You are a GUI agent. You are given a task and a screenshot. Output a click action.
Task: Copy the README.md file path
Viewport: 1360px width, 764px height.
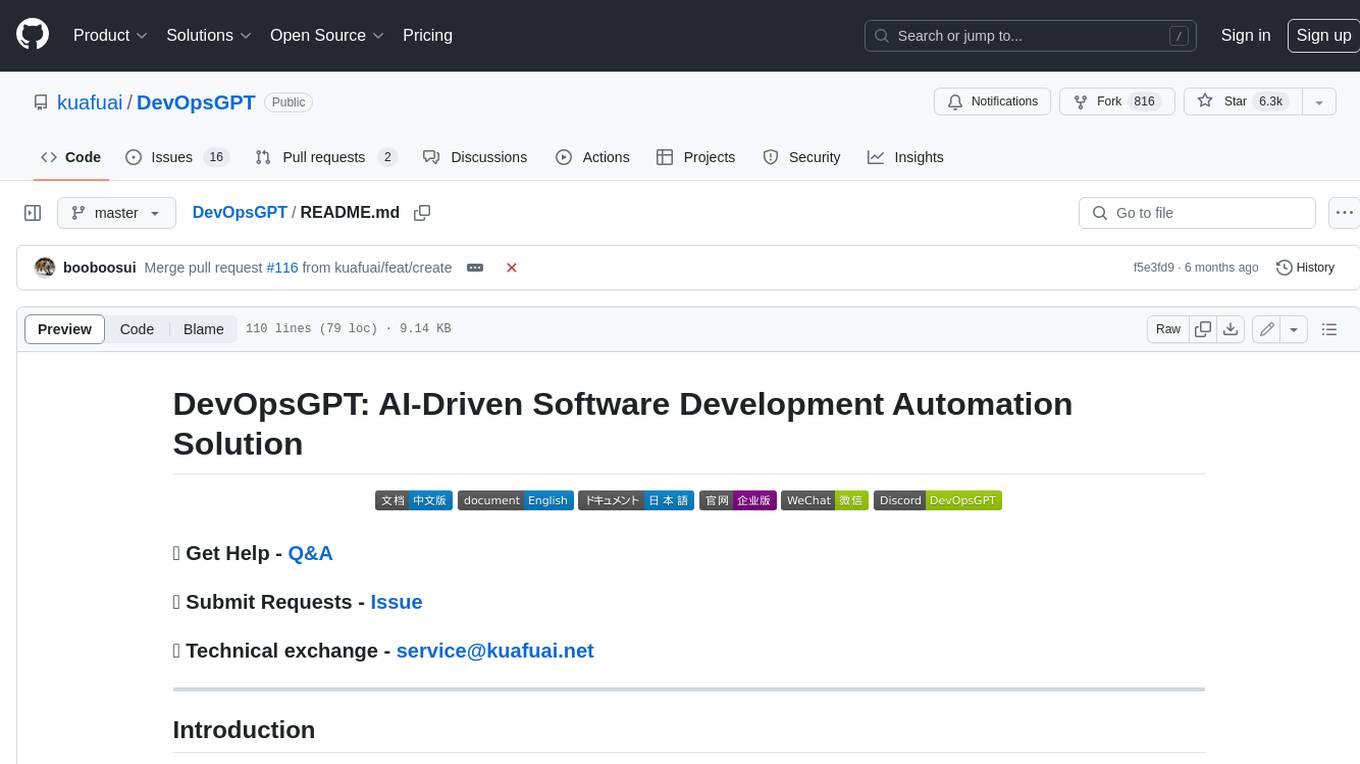(422, 213)
